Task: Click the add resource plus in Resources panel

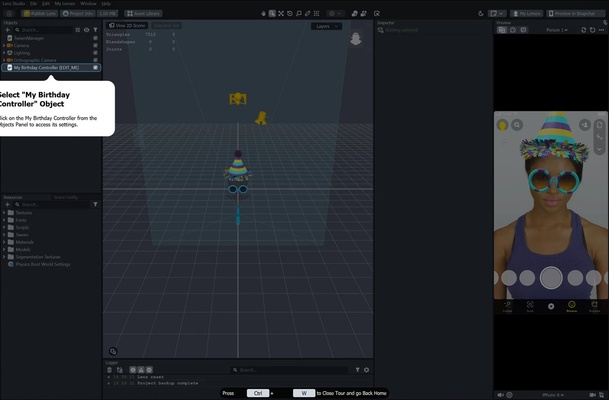Action: coord(7,204)
